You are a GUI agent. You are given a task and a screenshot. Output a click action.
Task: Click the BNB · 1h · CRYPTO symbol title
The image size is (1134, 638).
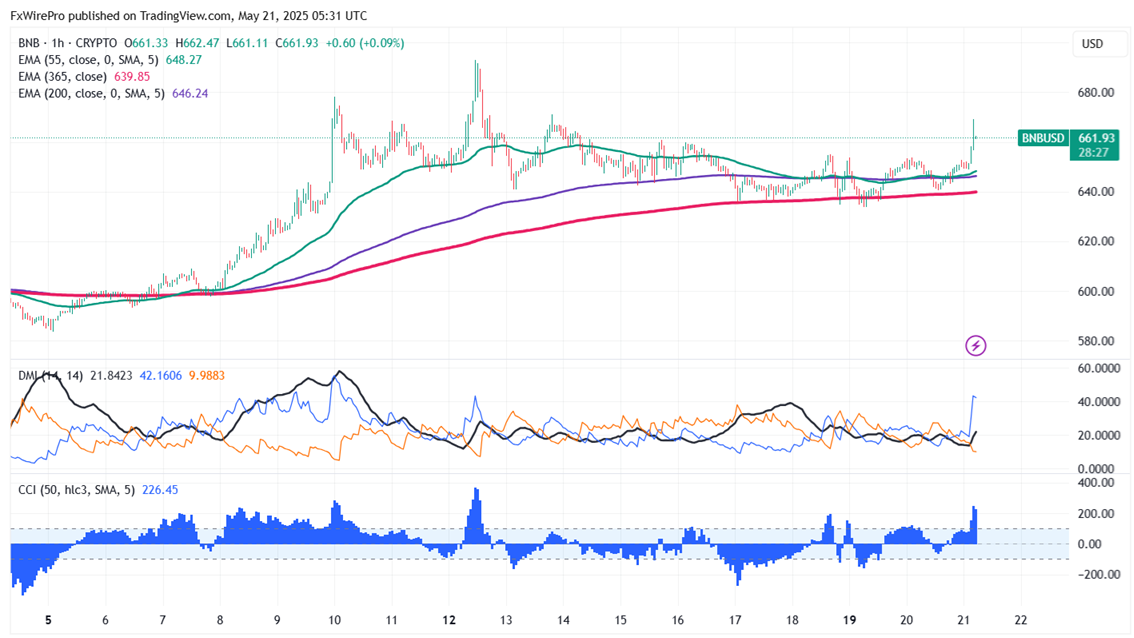[x=67, y=43]
